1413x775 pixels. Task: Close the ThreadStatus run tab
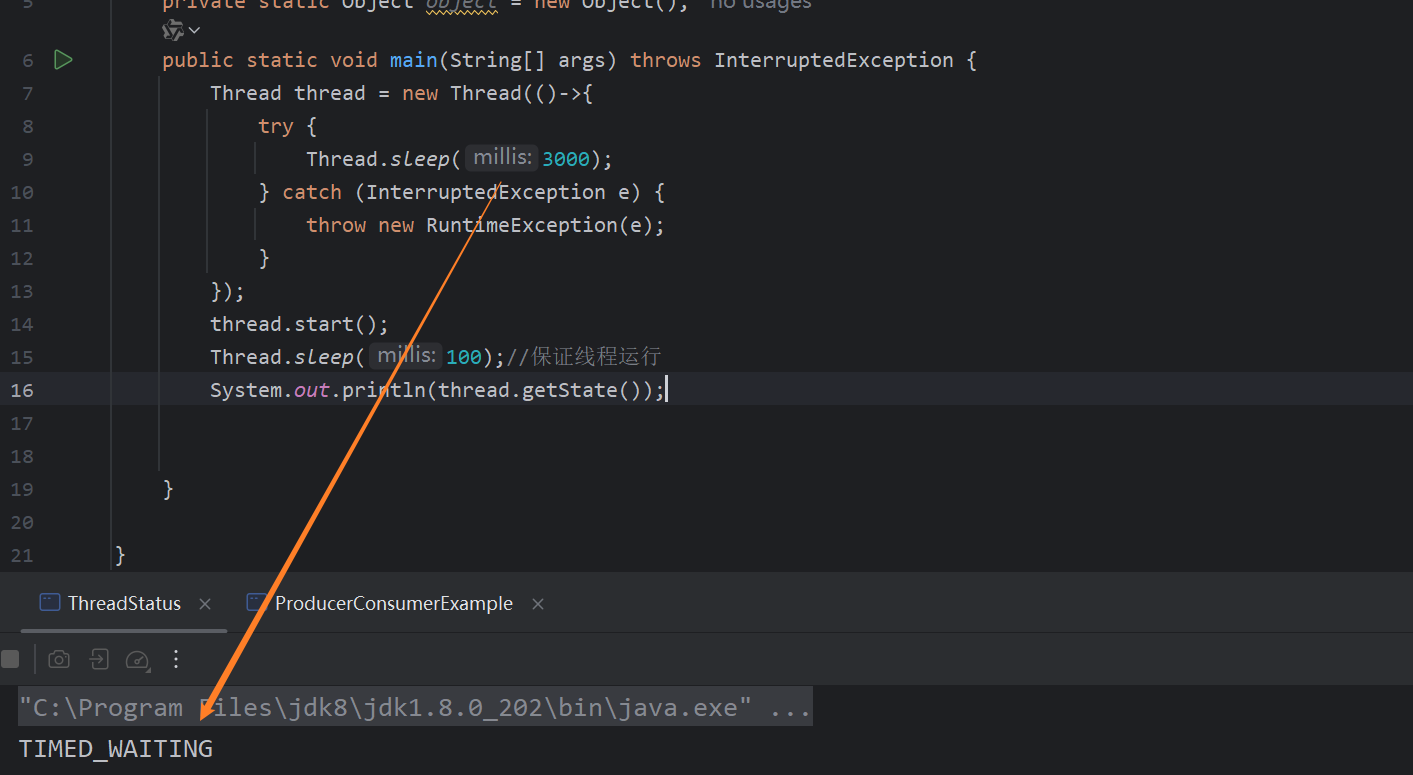point(205,604)
